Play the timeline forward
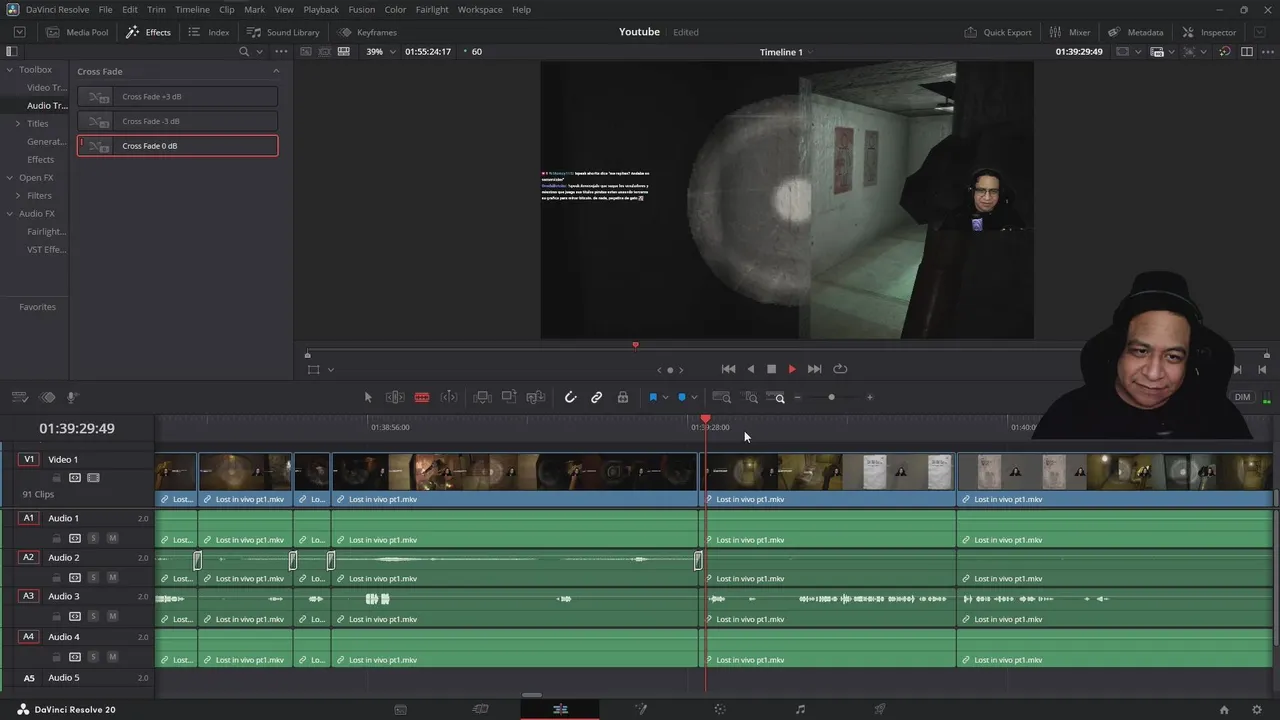1280x720 pixels. (792, 369)
